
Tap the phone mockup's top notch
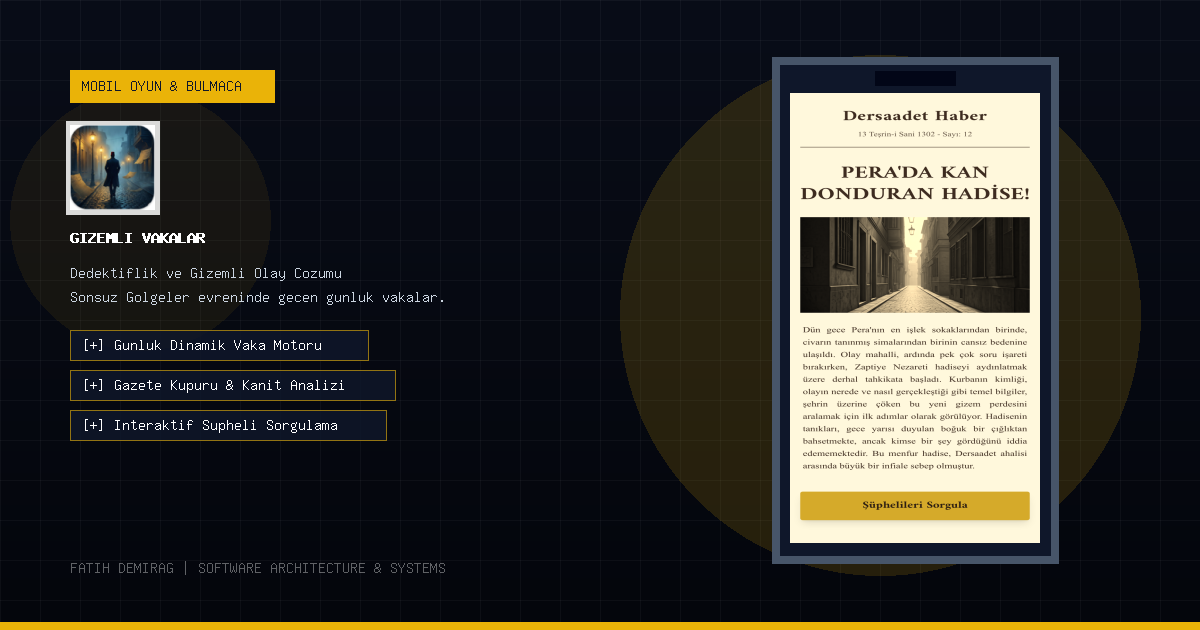click(x=915, y=78)
